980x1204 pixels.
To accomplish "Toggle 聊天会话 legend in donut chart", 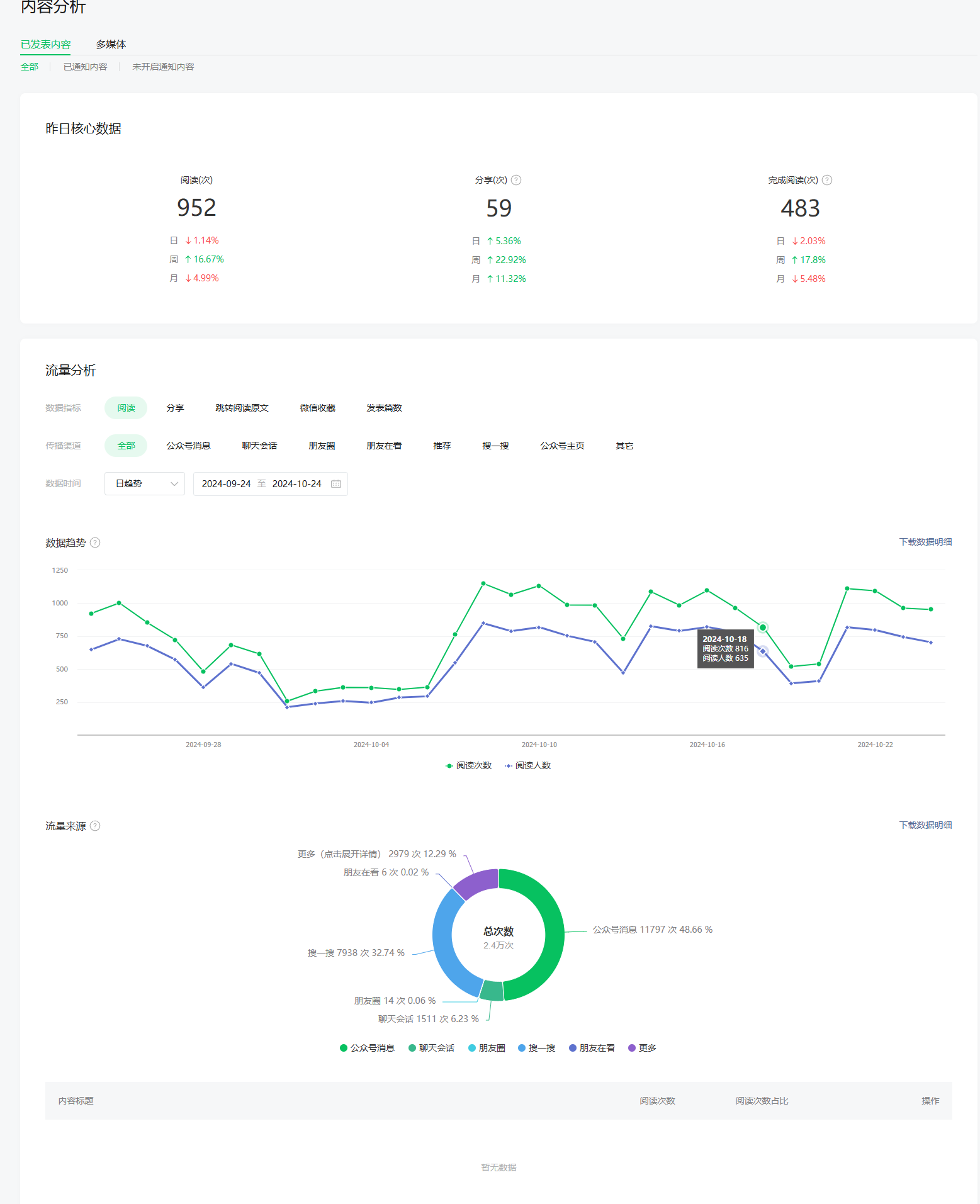I will [431, 1048].
